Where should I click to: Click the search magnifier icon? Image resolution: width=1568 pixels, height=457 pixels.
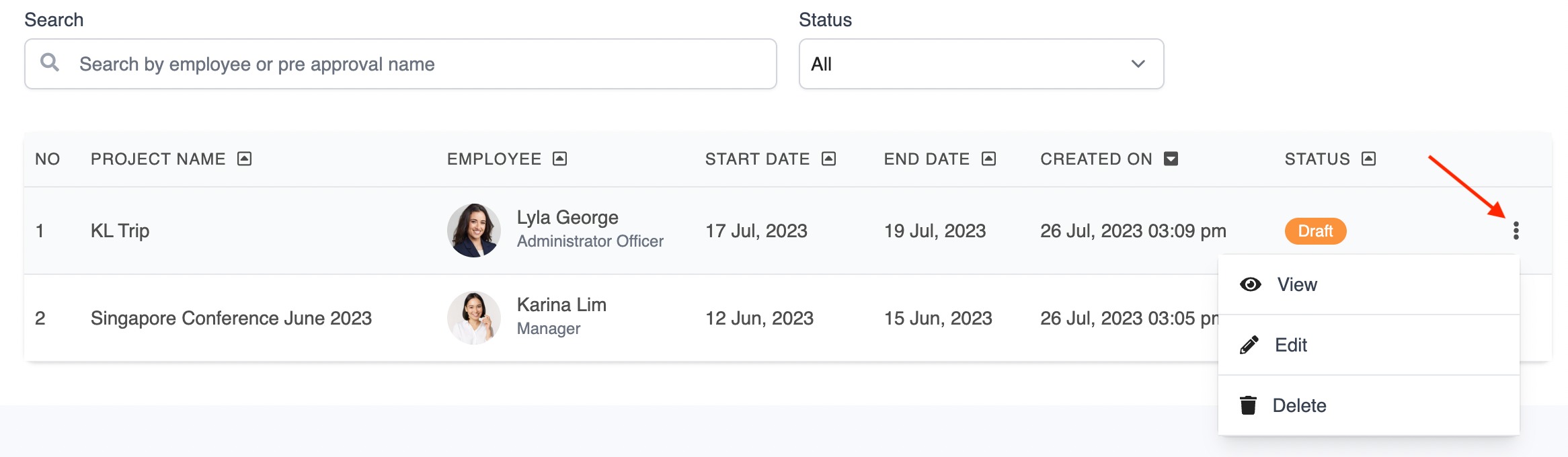click(50, 63)
